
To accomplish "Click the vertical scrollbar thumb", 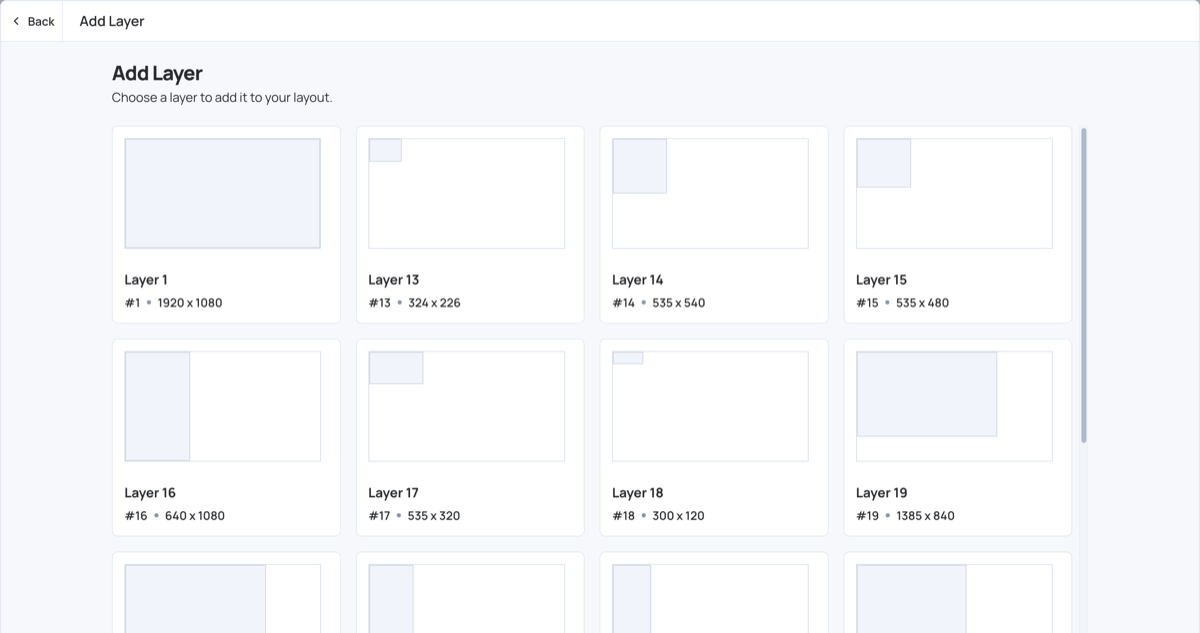I will click(1084, 285).
